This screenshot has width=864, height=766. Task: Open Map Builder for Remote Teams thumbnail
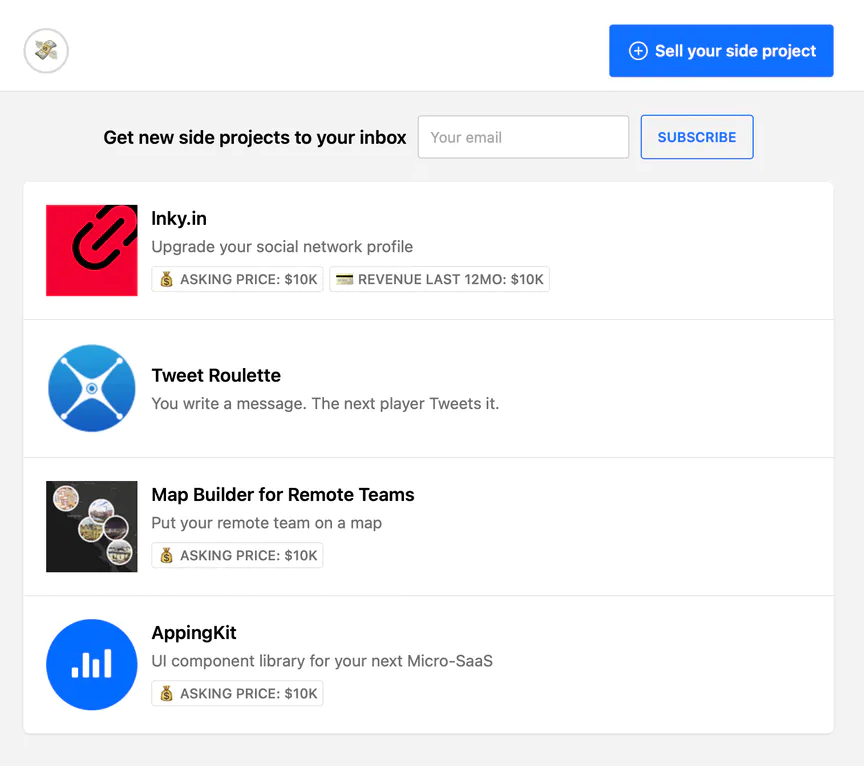[x=91, y=526]
